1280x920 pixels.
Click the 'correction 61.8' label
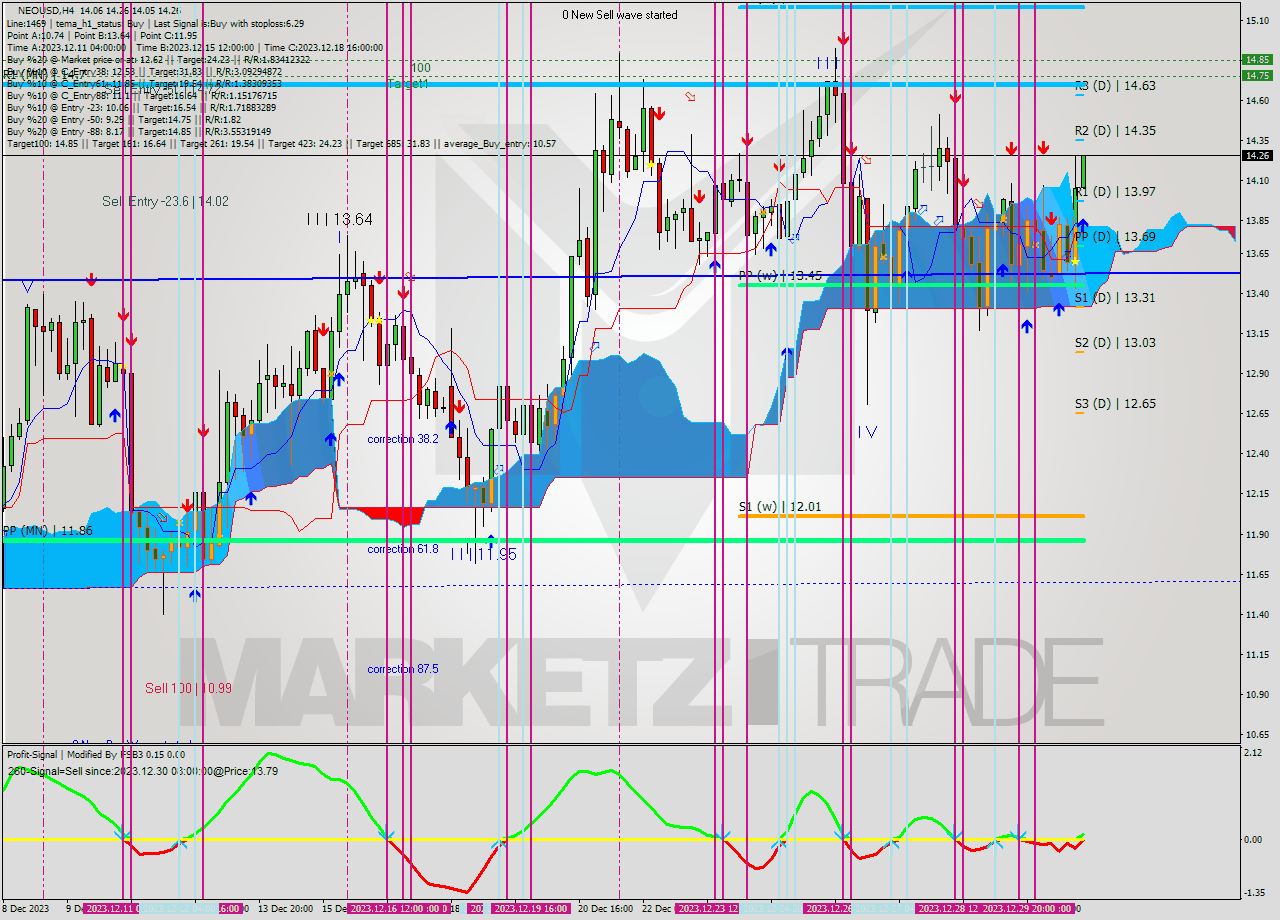tap(402, 549)
